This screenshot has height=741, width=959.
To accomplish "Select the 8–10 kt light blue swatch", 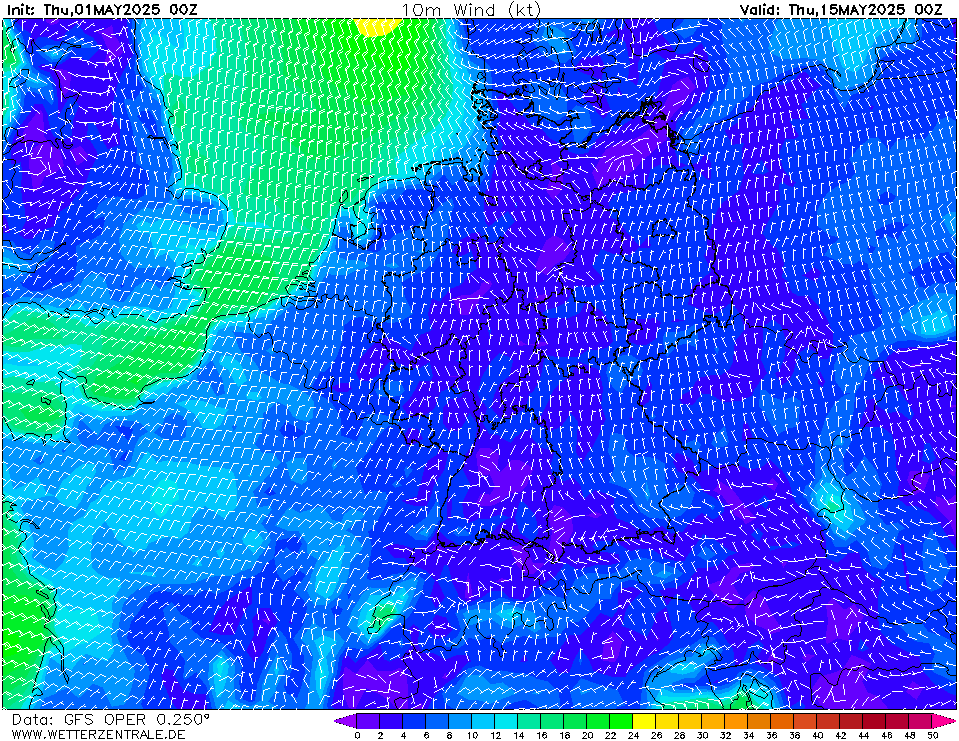I will pyautogui.click(x=460, y=721).
